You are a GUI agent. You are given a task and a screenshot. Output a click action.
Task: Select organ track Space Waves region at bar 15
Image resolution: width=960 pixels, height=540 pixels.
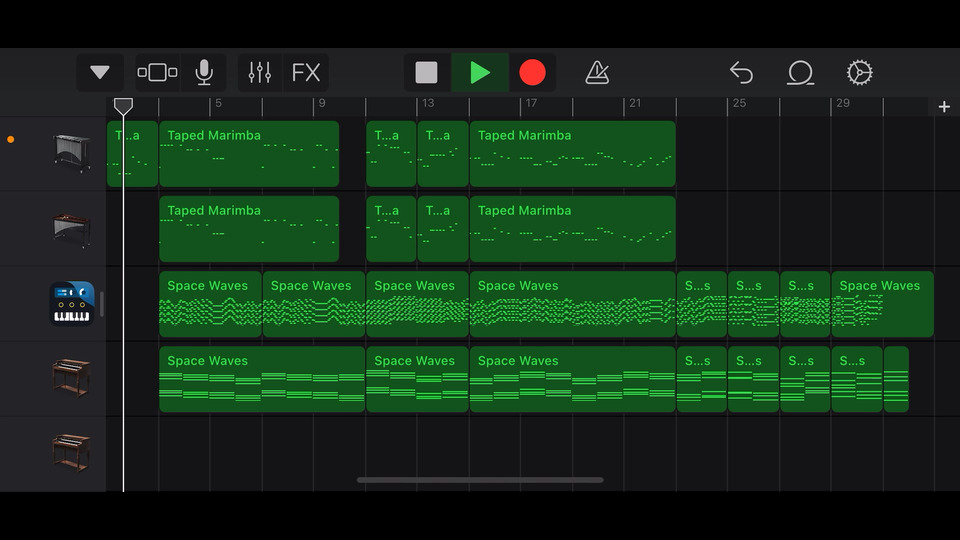572,380
